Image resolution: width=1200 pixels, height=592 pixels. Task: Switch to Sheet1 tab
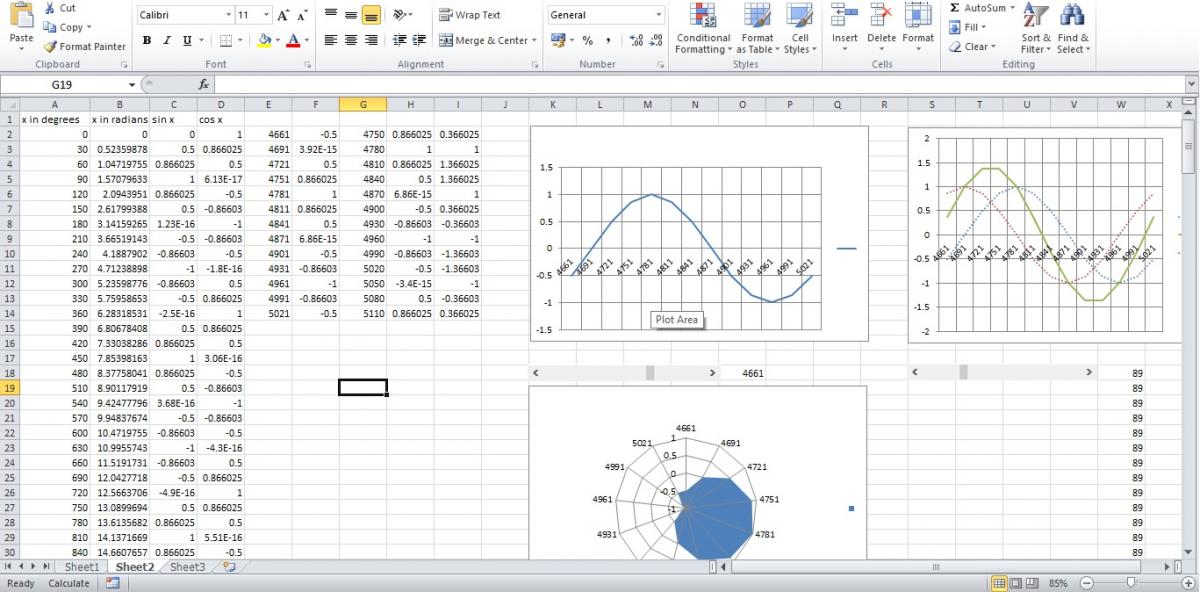pyautogui.click(x=82, y=567)
